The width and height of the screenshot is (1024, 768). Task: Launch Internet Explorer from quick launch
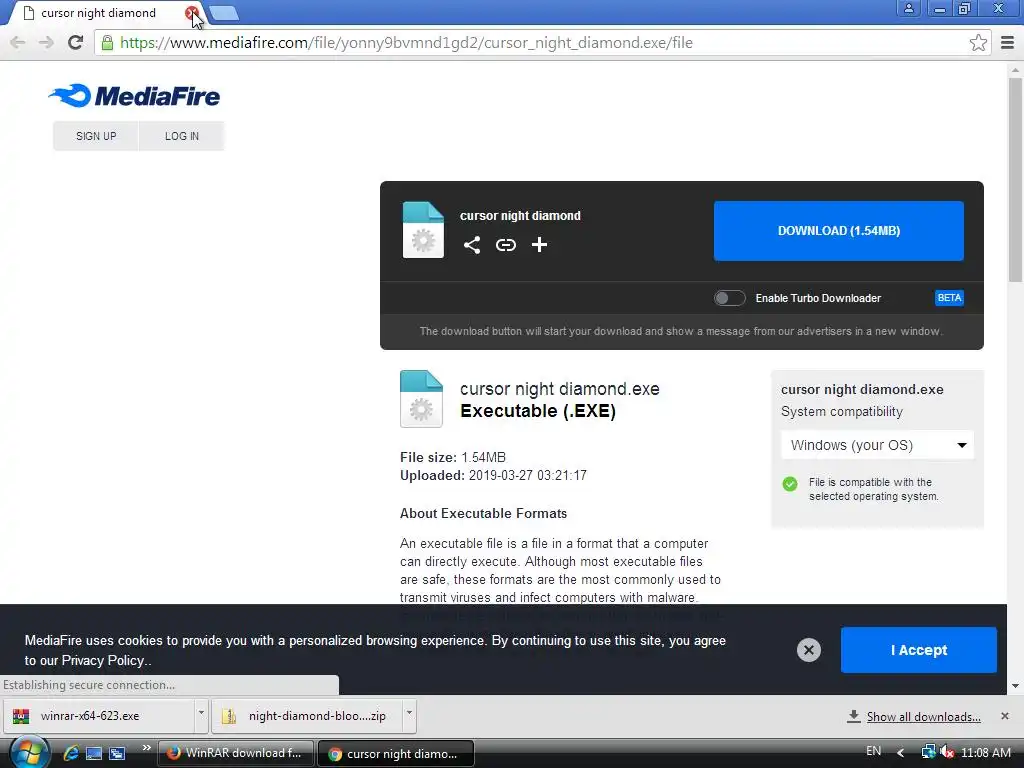pos(71,753)
